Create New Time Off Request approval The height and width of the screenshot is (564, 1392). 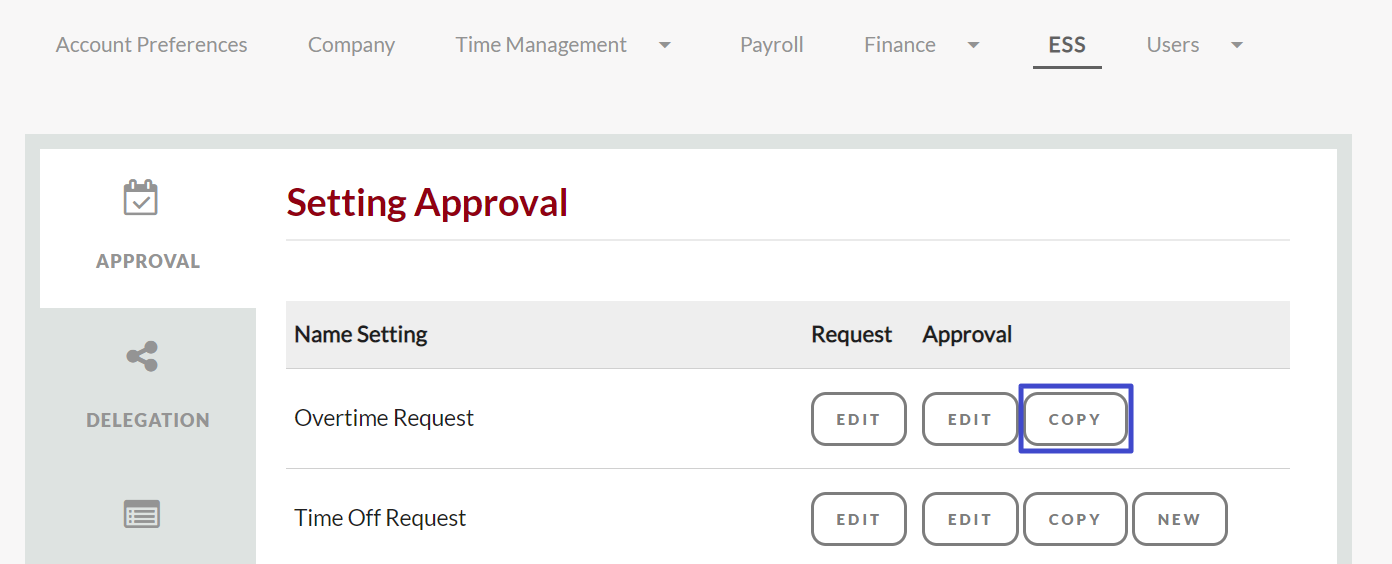coord(1180,519)
